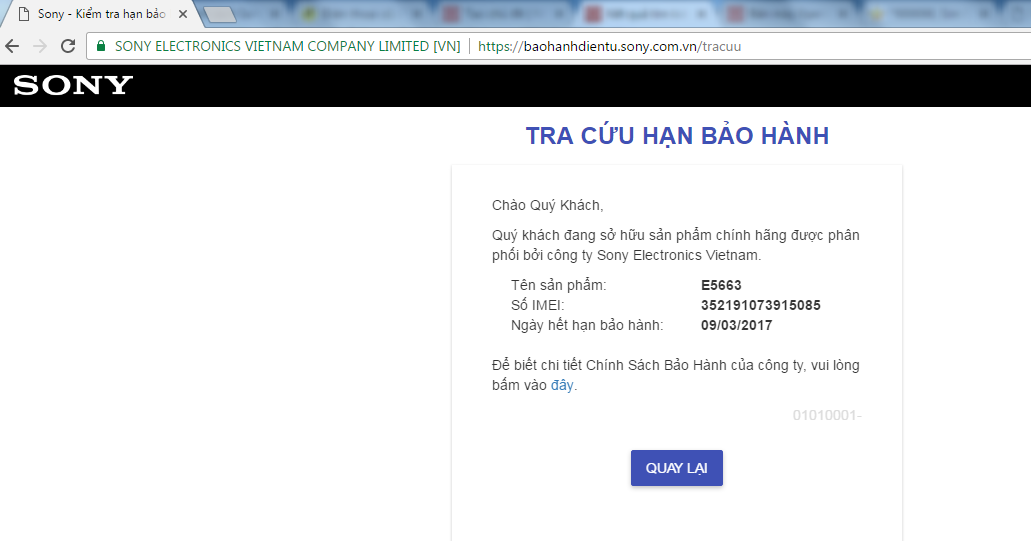Open a new tab with the small tab button

coord(220,14)
